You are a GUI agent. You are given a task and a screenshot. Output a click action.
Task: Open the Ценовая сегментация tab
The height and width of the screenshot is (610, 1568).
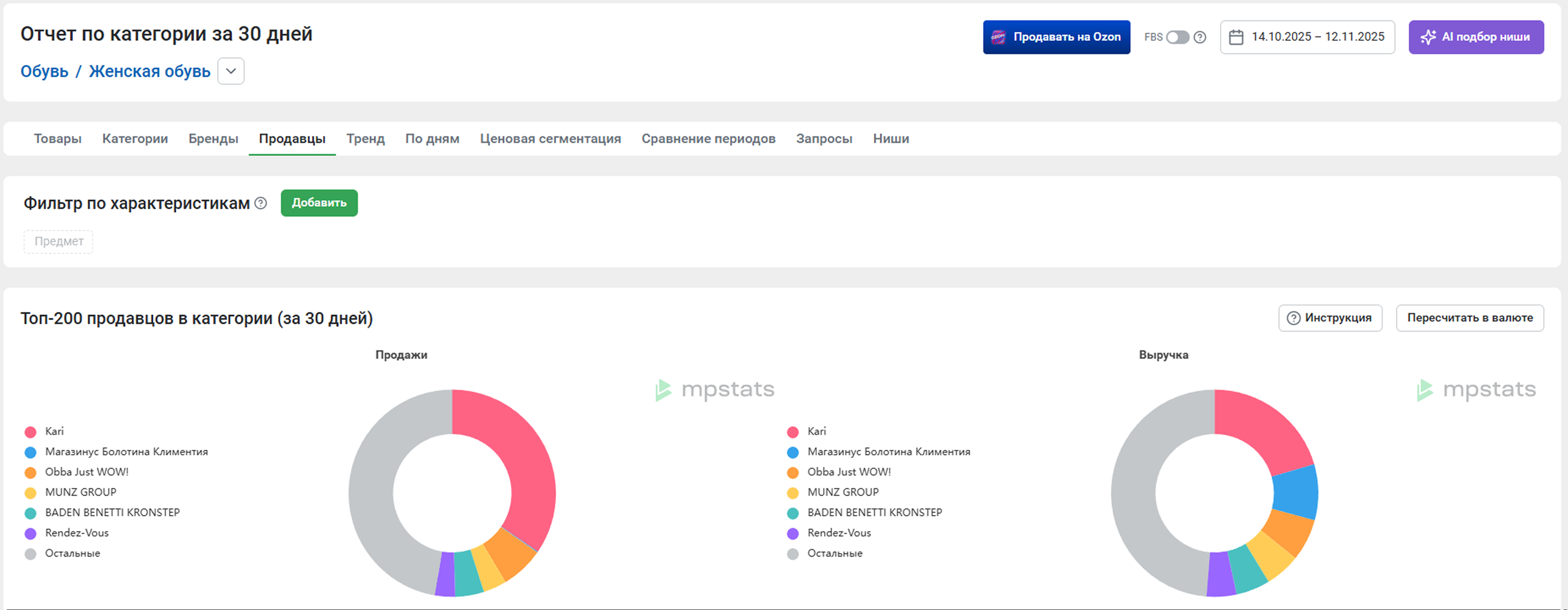550,139
